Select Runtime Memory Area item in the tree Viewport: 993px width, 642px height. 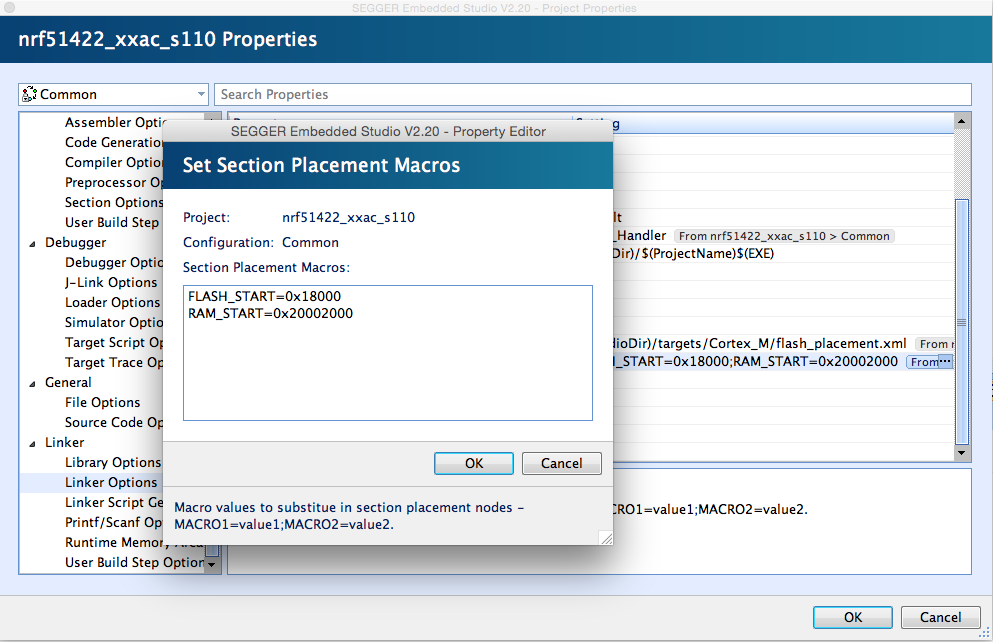(x=134, y=543)
